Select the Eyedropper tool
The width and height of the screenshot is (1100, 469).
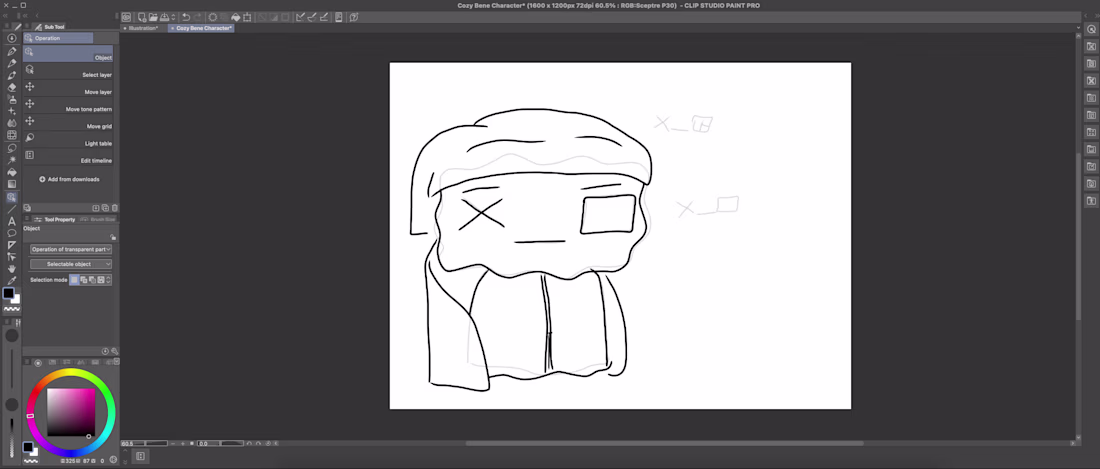[12, 280]
